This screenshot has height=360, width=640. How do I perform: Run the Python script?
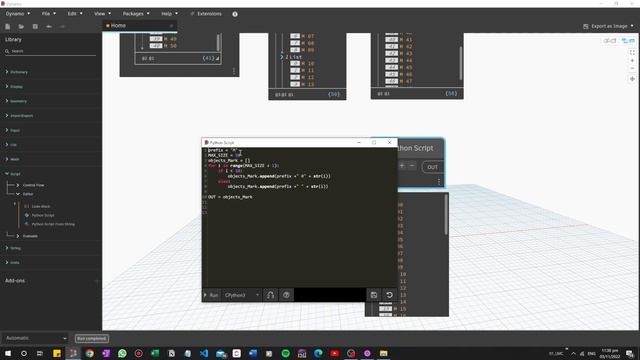[211, 295]
